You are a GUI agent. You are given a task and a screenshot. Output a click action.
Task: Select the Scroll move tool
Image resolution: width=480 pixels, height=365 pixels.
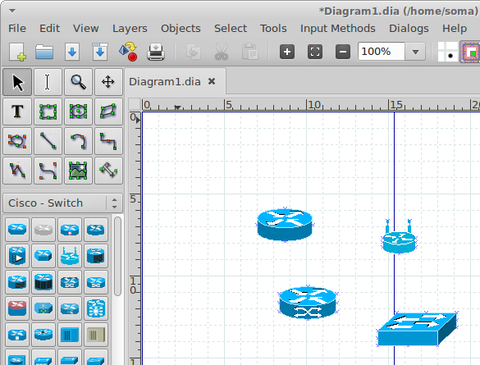click(108, 82)
